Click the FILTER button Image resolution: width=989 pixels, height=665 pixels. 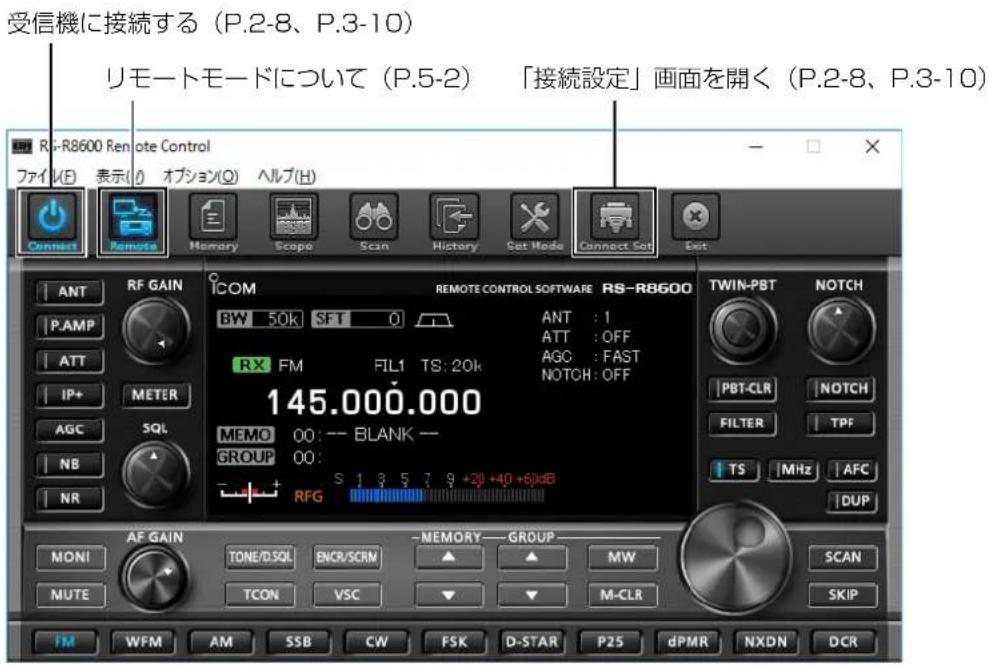click(742, 423)
